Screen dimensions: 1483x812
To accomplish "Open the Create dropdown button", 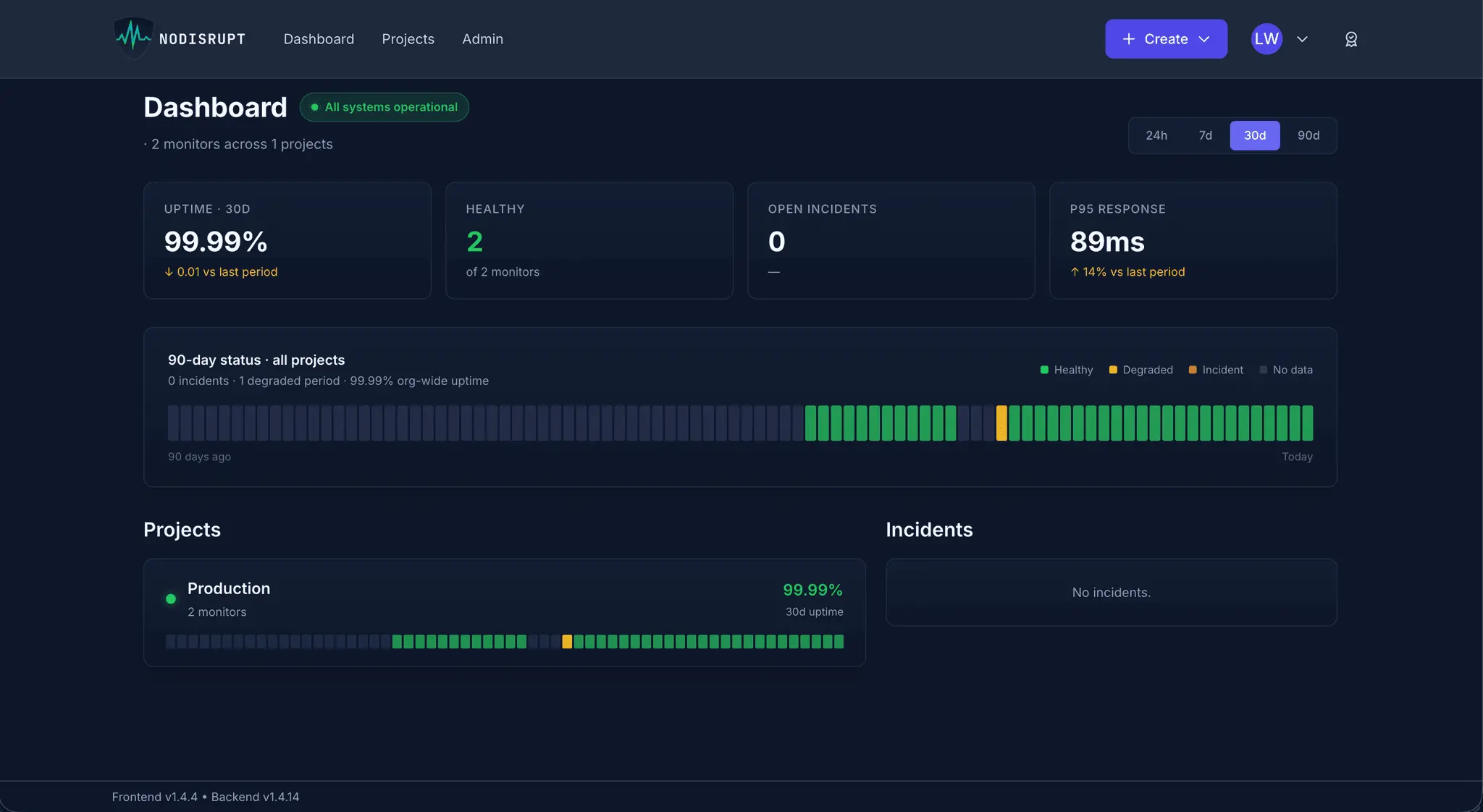I will [x=1166, y=39].
